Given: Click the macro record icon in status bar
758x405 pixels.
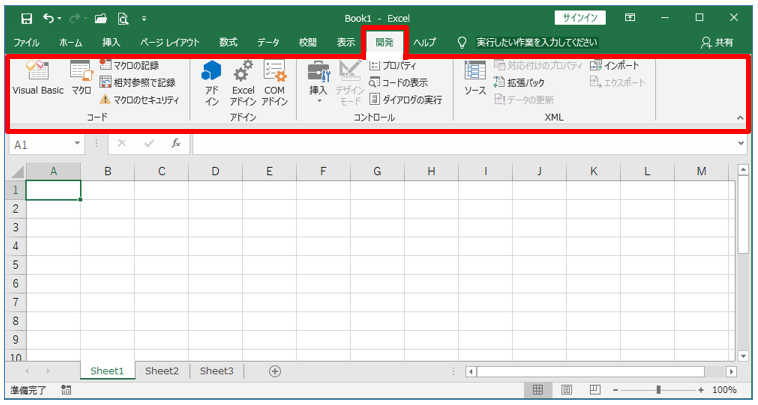Looking at the screenshot, I should click(66, 390).
